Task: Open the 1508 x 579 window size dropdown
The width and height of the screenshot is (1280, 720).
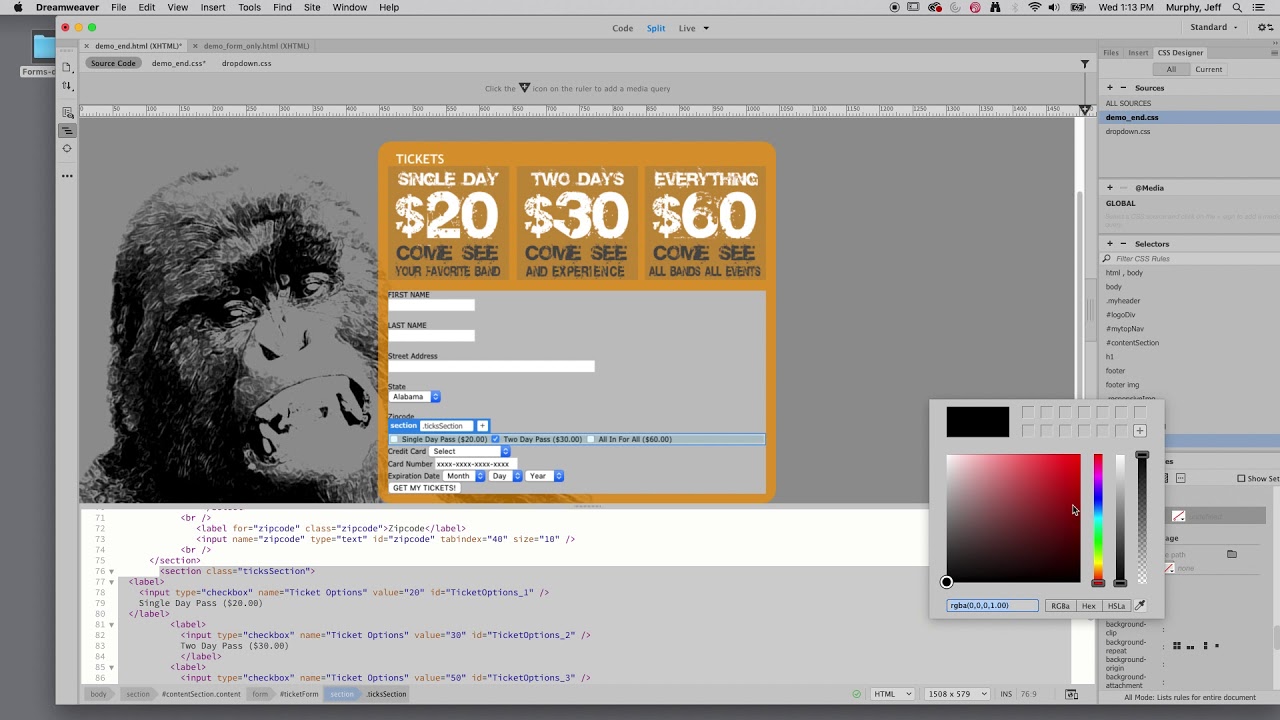Action: point(958,694)
